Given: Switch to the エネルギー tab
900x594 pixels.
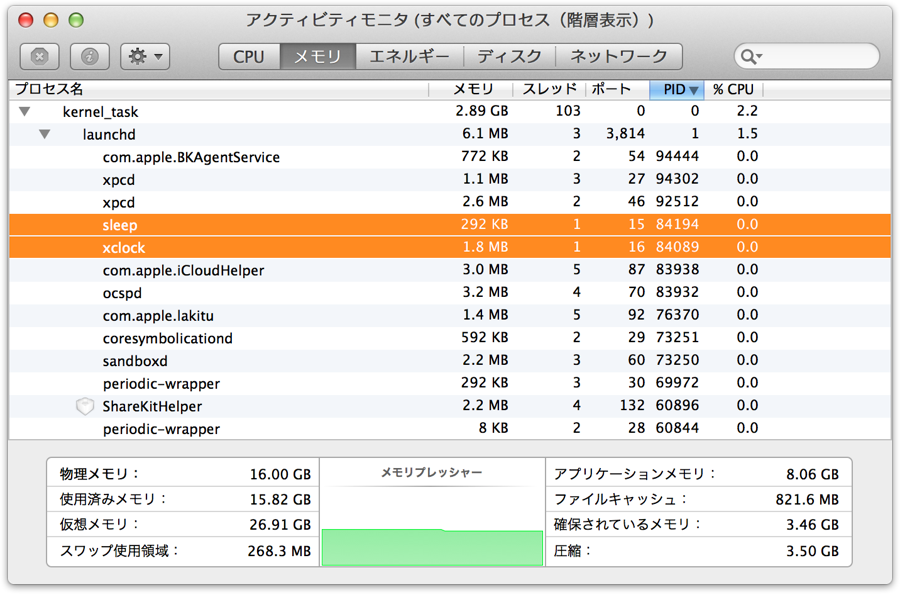Looking at the screenshot, I should [x=409, y=56].
